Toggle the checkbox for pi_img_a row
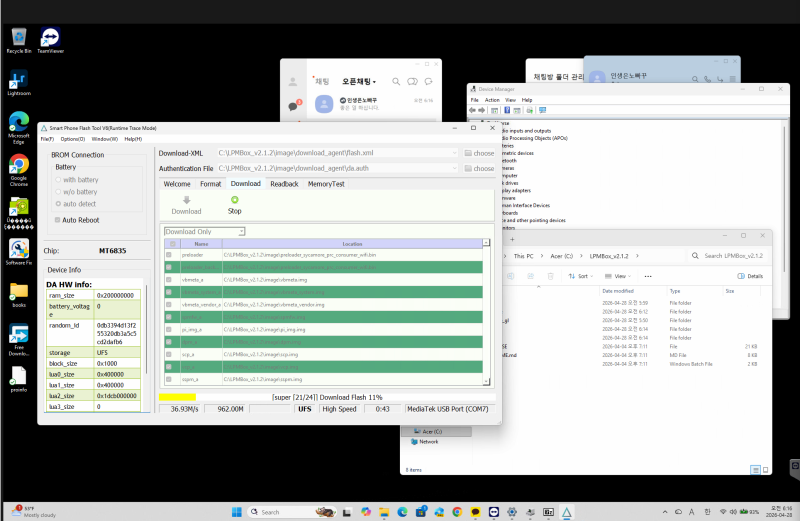 [169, 330]
